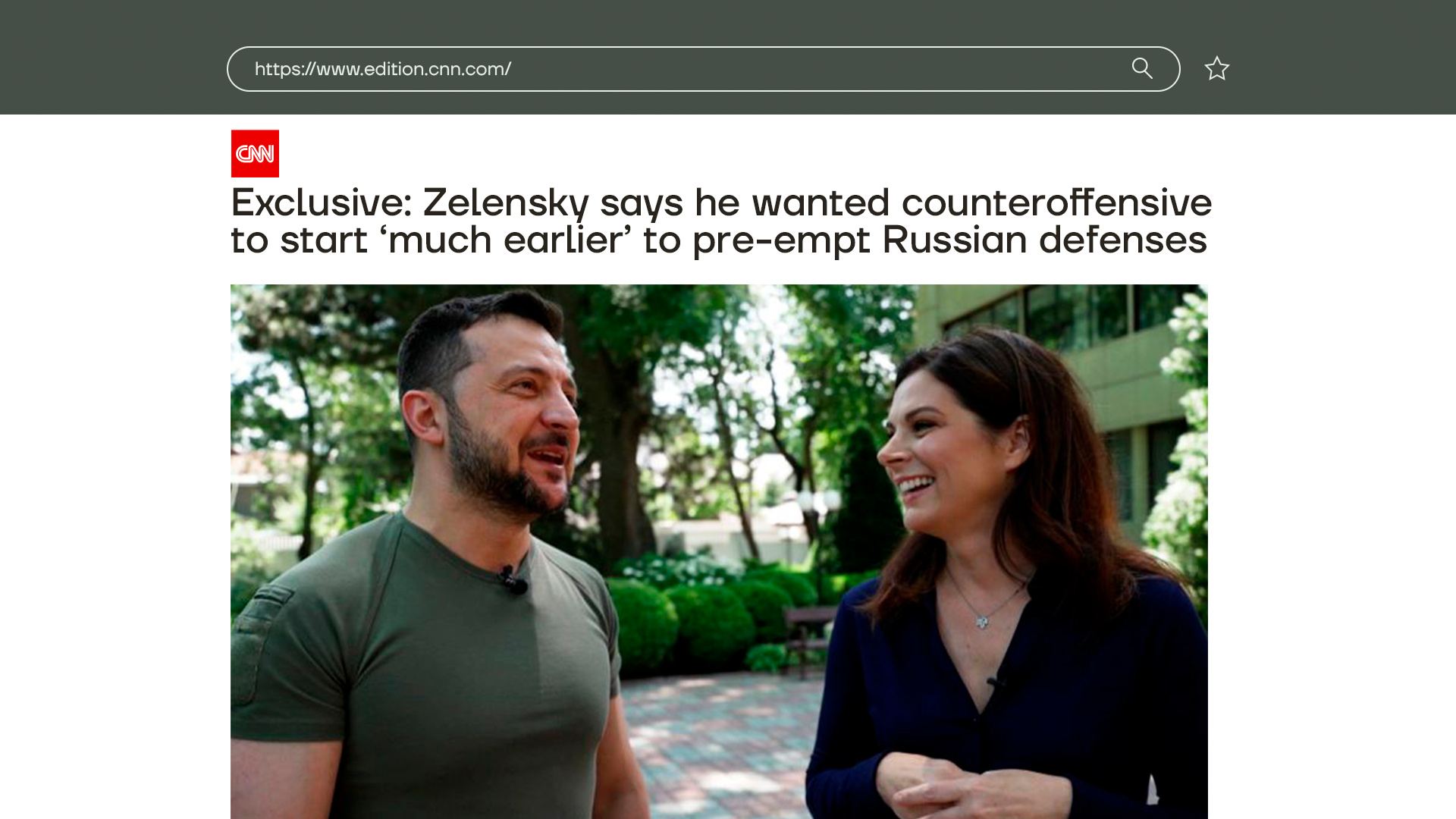Open the interview photo below the headline
The width and height of the screenshot is (1456, 819).
pos(719,551)
